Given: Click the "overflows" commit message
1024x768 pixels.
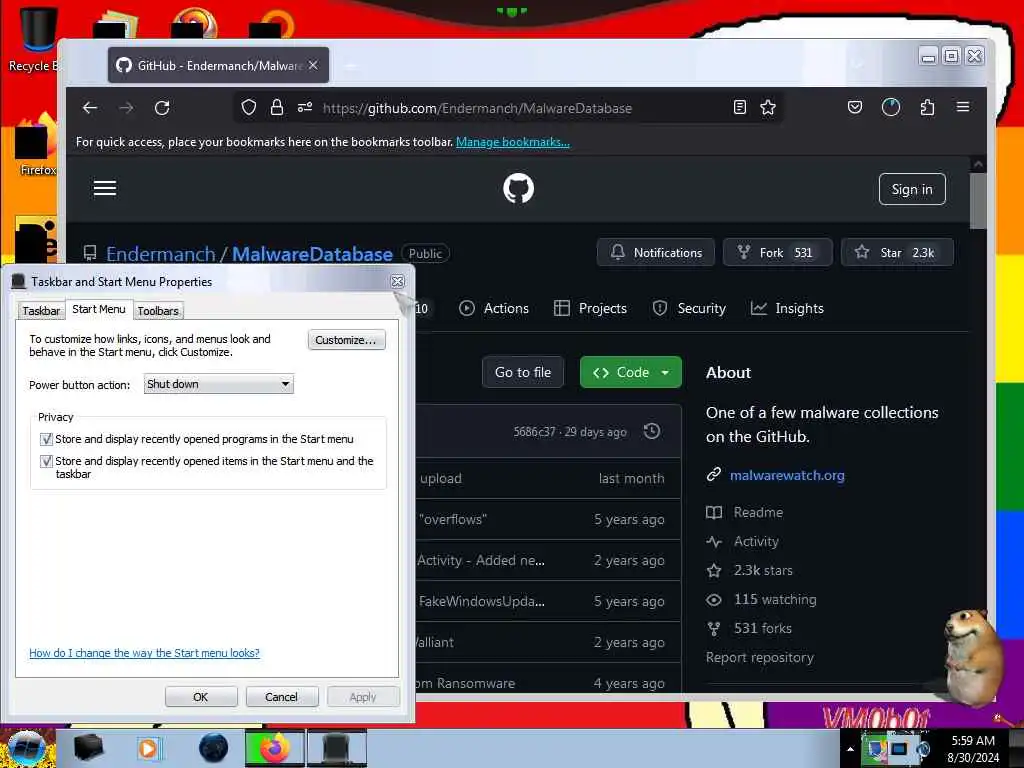Looking at the screenshot, I should coord(453,520).
